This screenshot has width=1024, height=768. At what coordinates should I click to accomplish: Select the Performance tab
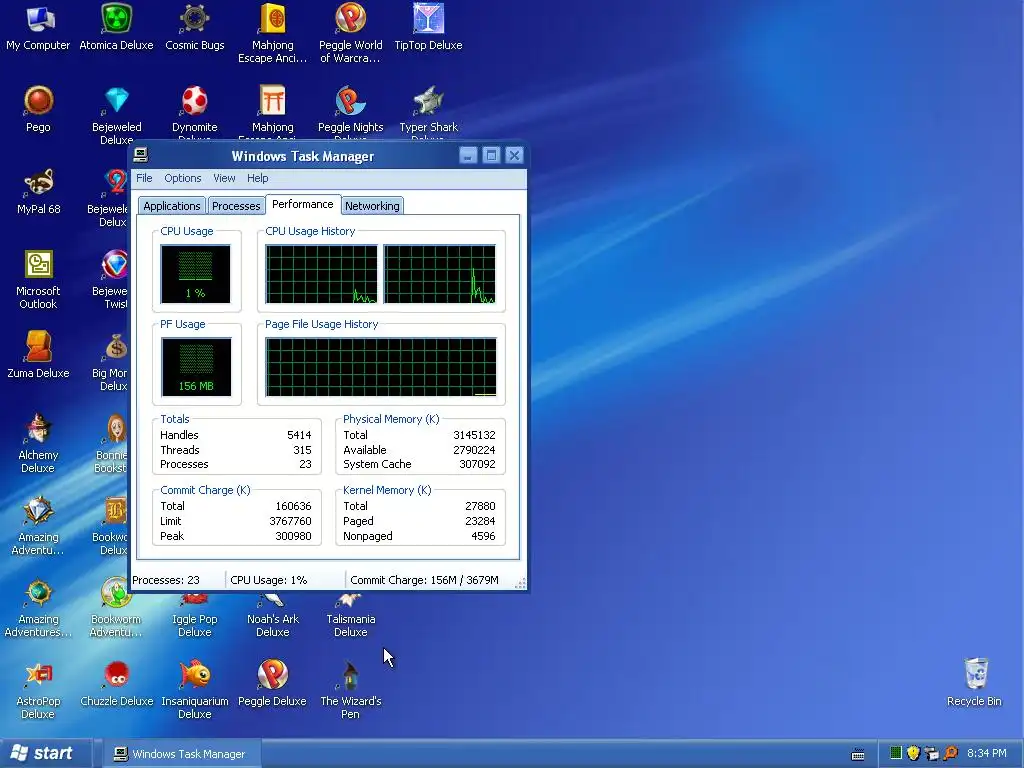[x=303, y=204]
